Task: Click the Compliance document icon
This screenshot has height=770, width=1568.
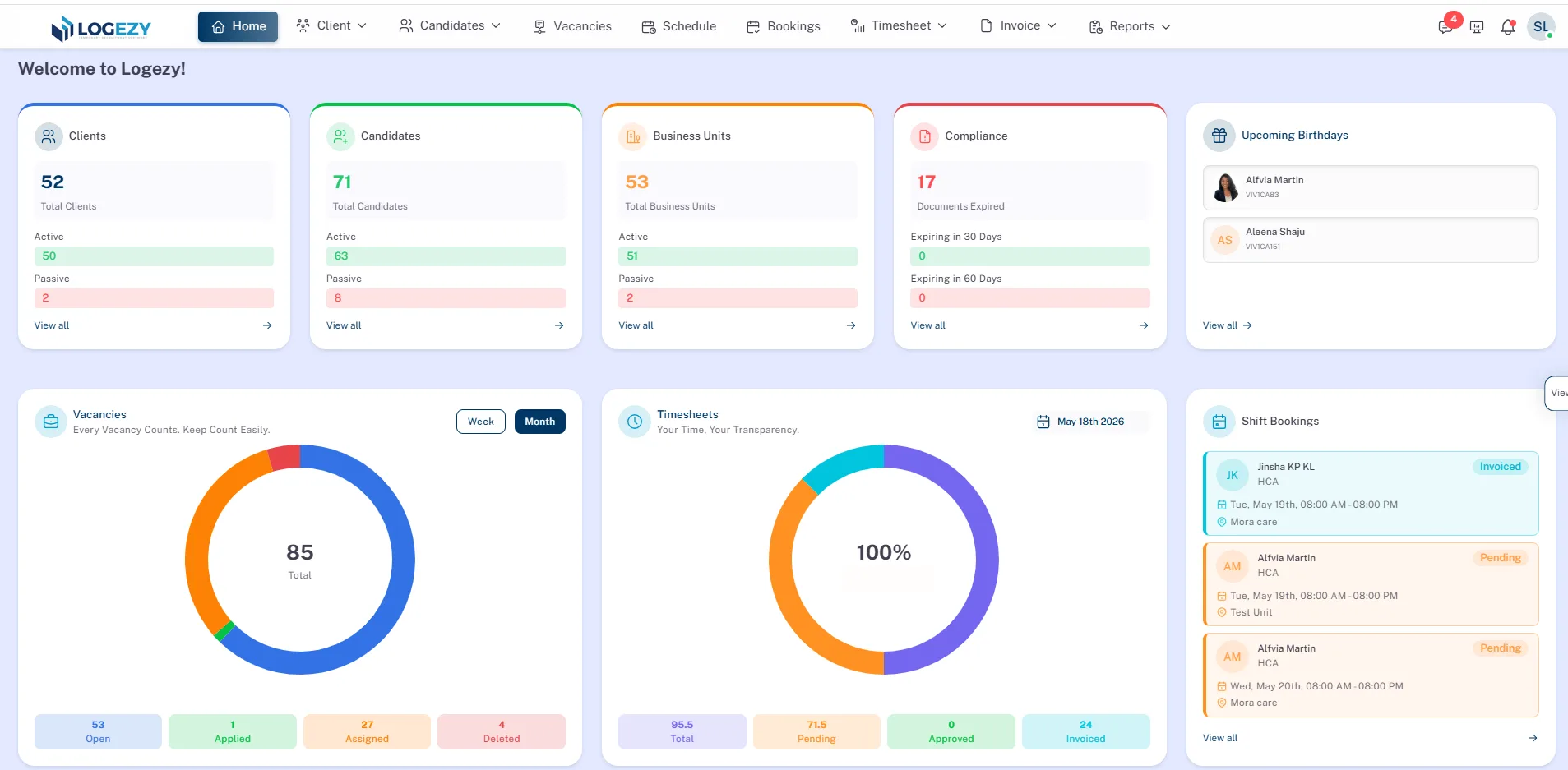Action: [x=925, y=136]
